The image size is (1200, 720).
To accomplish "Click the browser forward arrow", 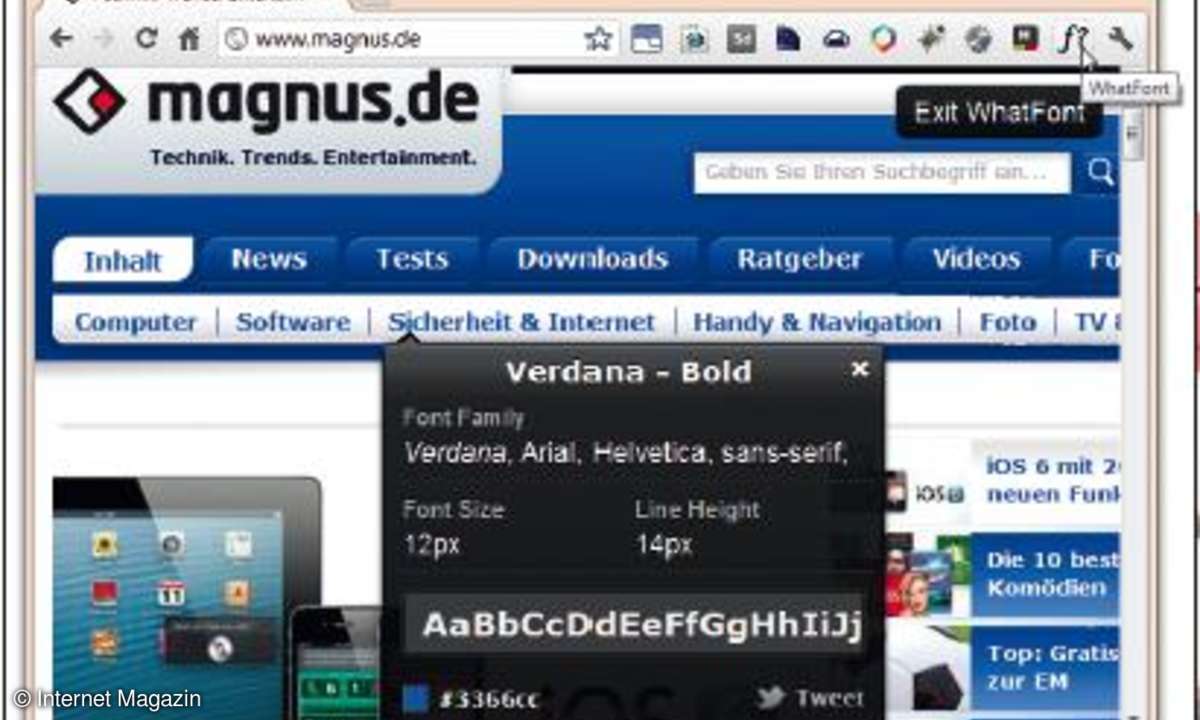I will pyautogui.click(x=104, y=39).
